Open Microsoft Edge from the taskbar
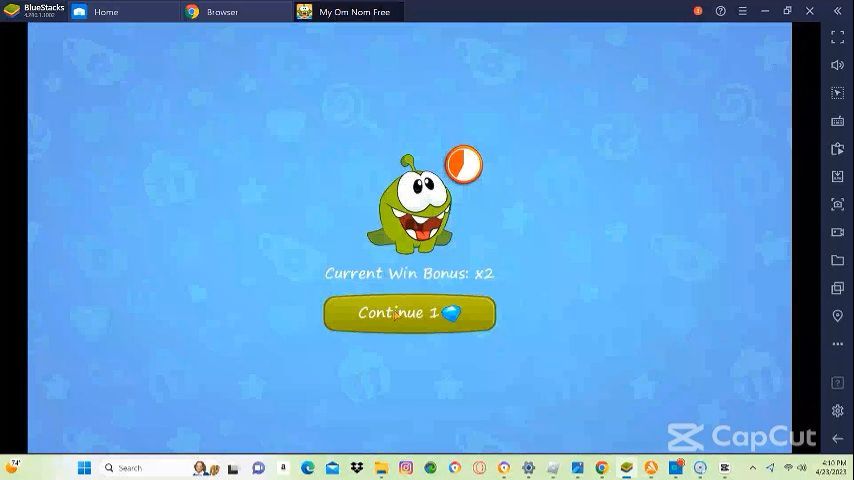The width and height of the screenshot is (854, 480). pos(308,467)
